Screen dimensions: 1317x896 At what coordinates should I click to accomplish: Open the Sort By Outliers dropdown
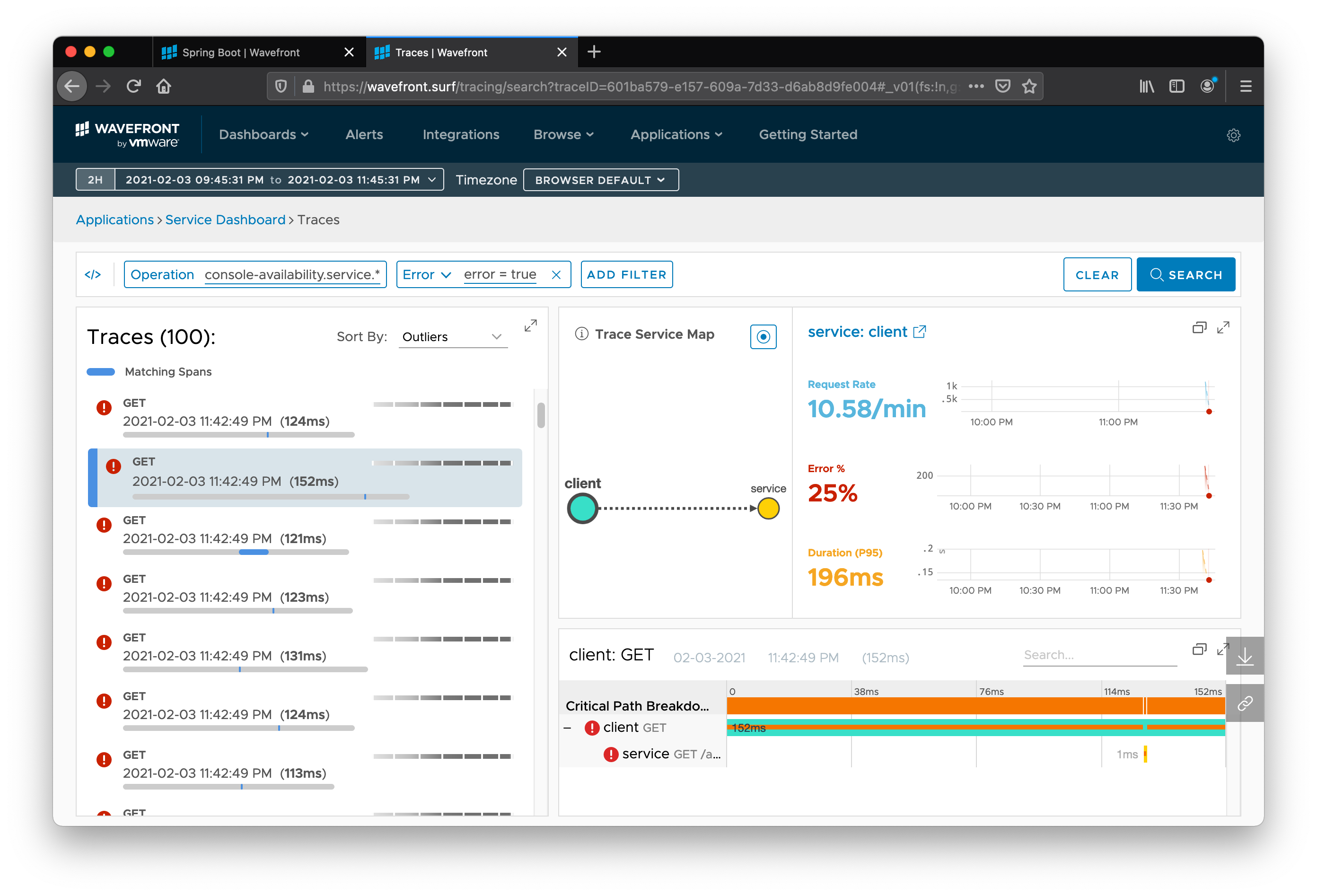452,337
